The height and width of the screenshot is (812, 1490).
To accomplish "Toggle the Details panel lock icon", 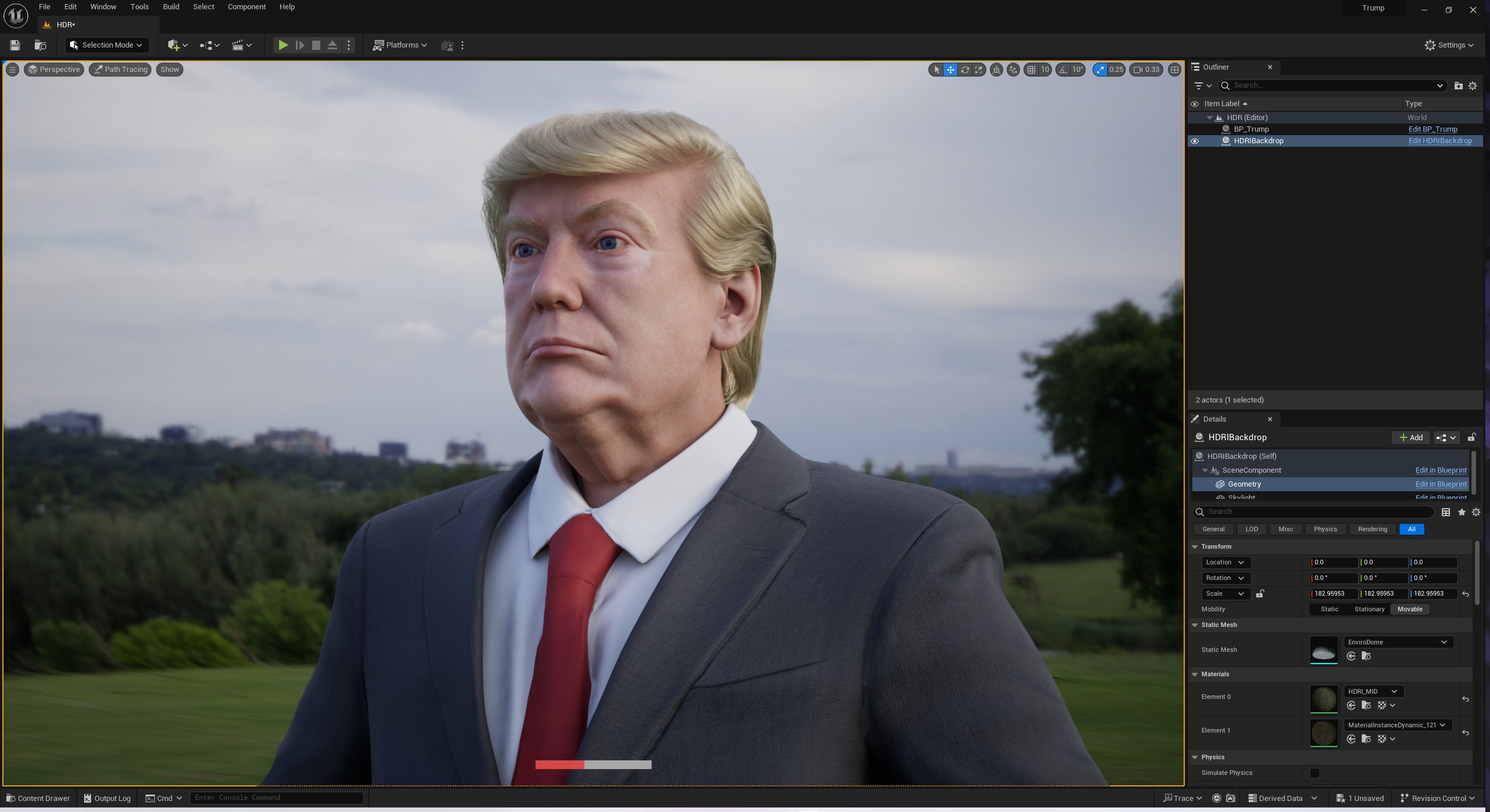I will click(x=1471, y=437).
